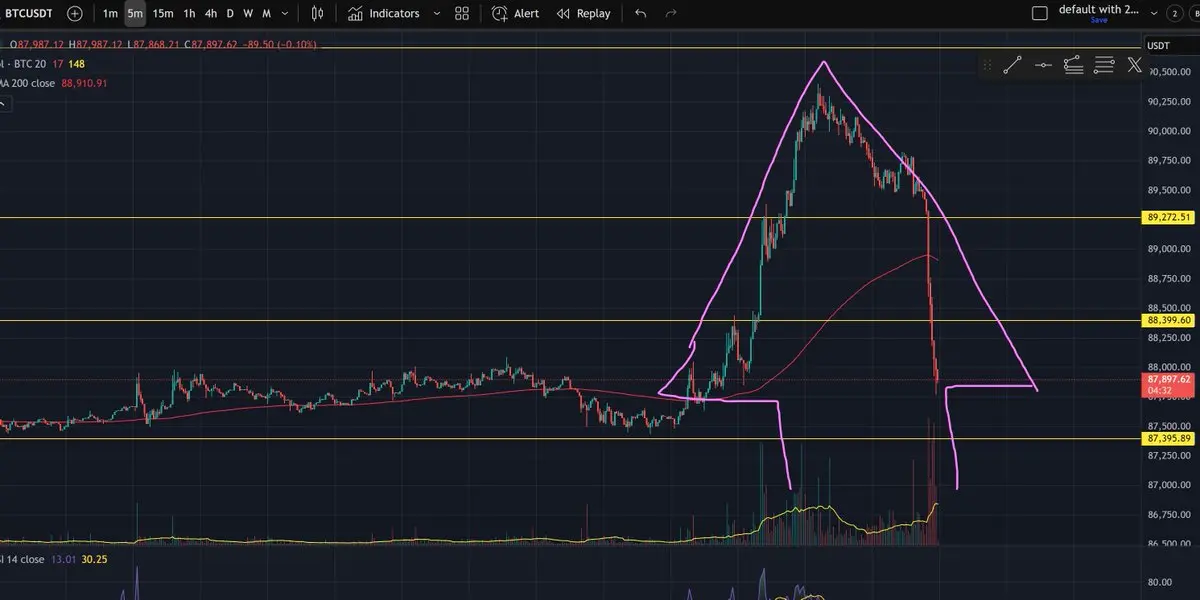Choose the 1h timeframe
Image resolution: width=1200 pixels, height=600 pixels.
coord(189,14)
